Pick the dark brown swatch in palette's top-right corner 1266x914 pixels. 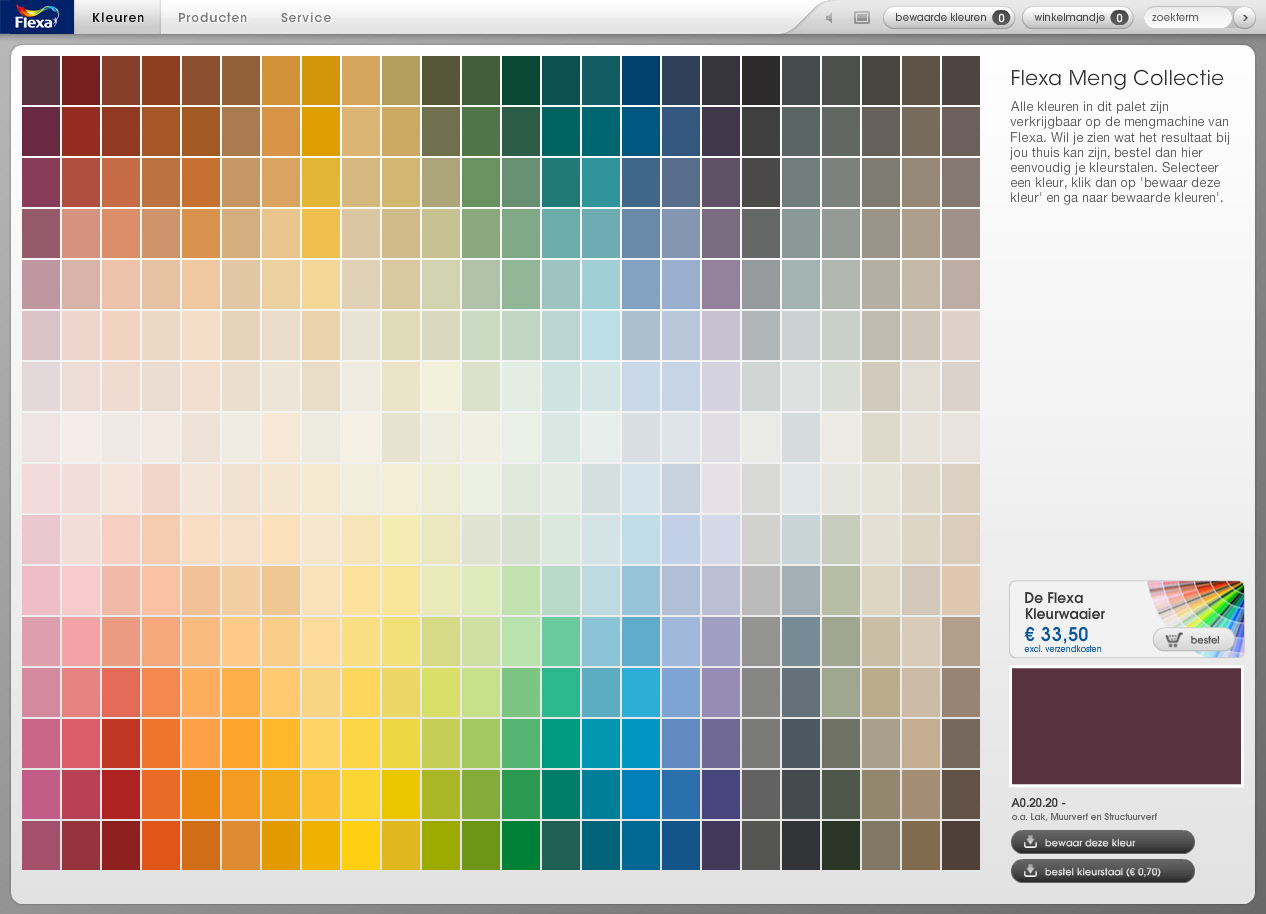(x=961, y=80)
